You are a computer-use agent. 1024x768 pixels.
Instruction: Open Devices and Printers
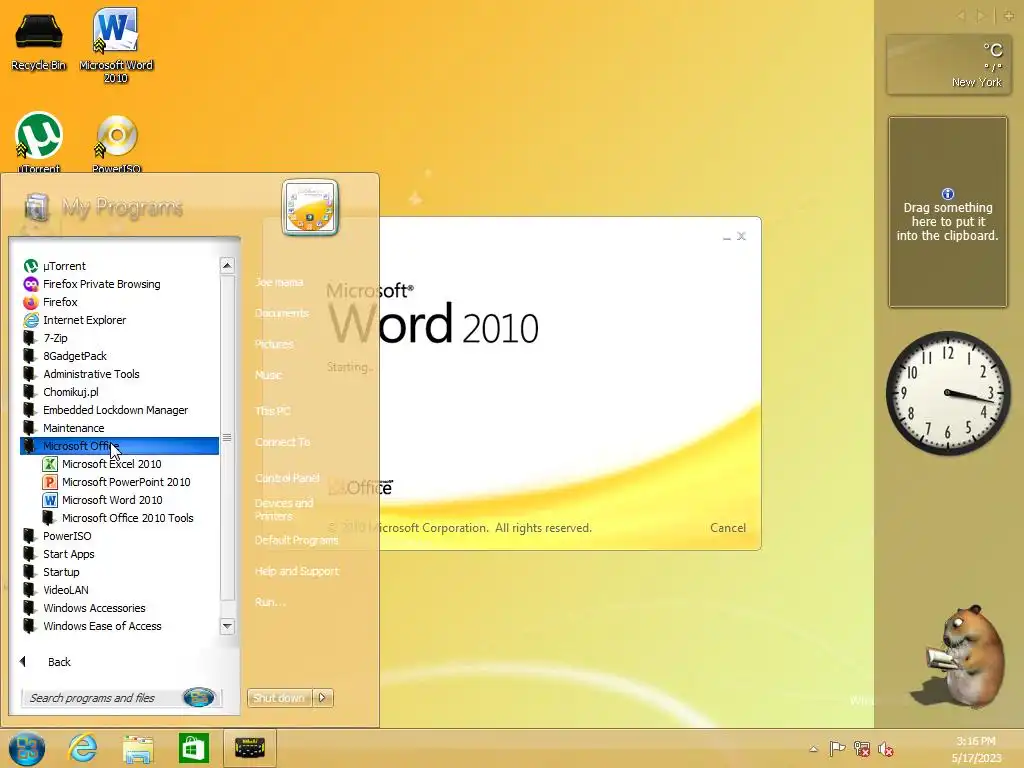(284, 509)
